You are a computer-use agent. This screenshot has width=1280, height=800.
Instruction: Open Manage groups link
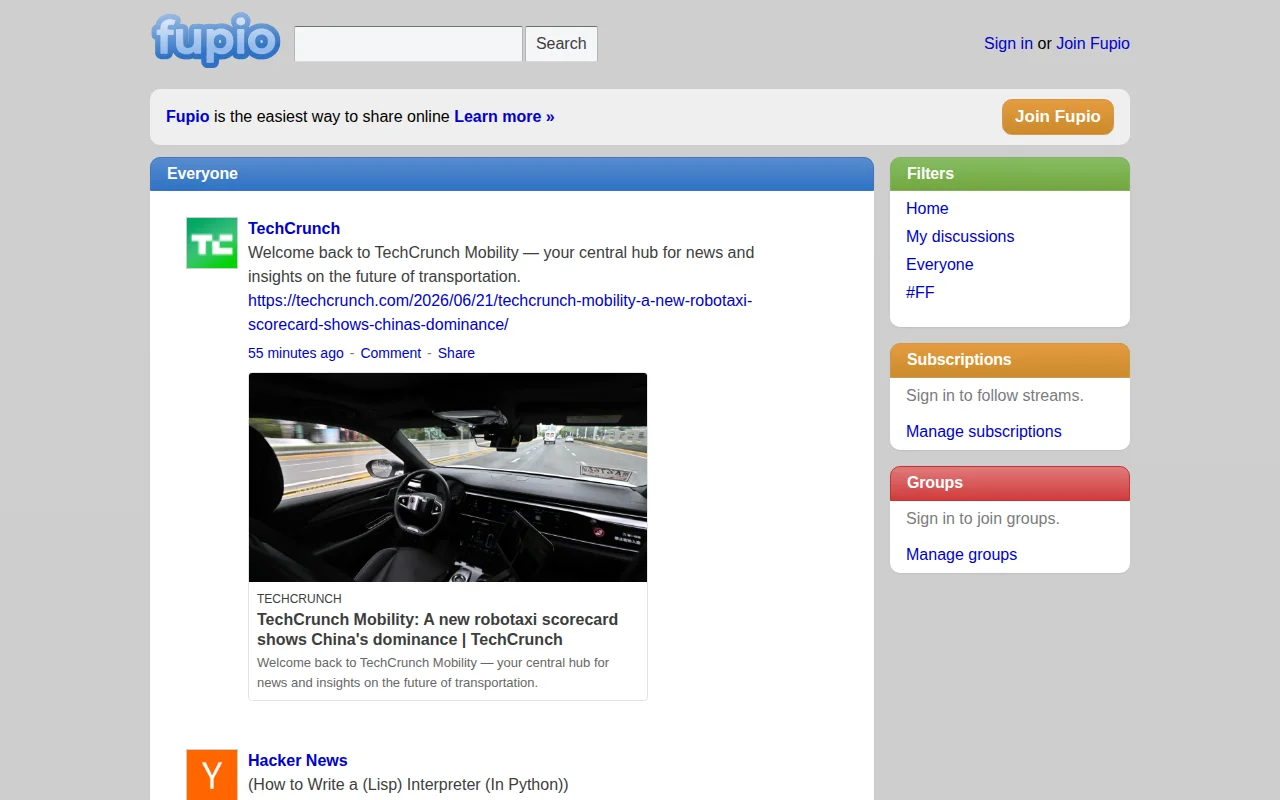[x=962, y=554]
